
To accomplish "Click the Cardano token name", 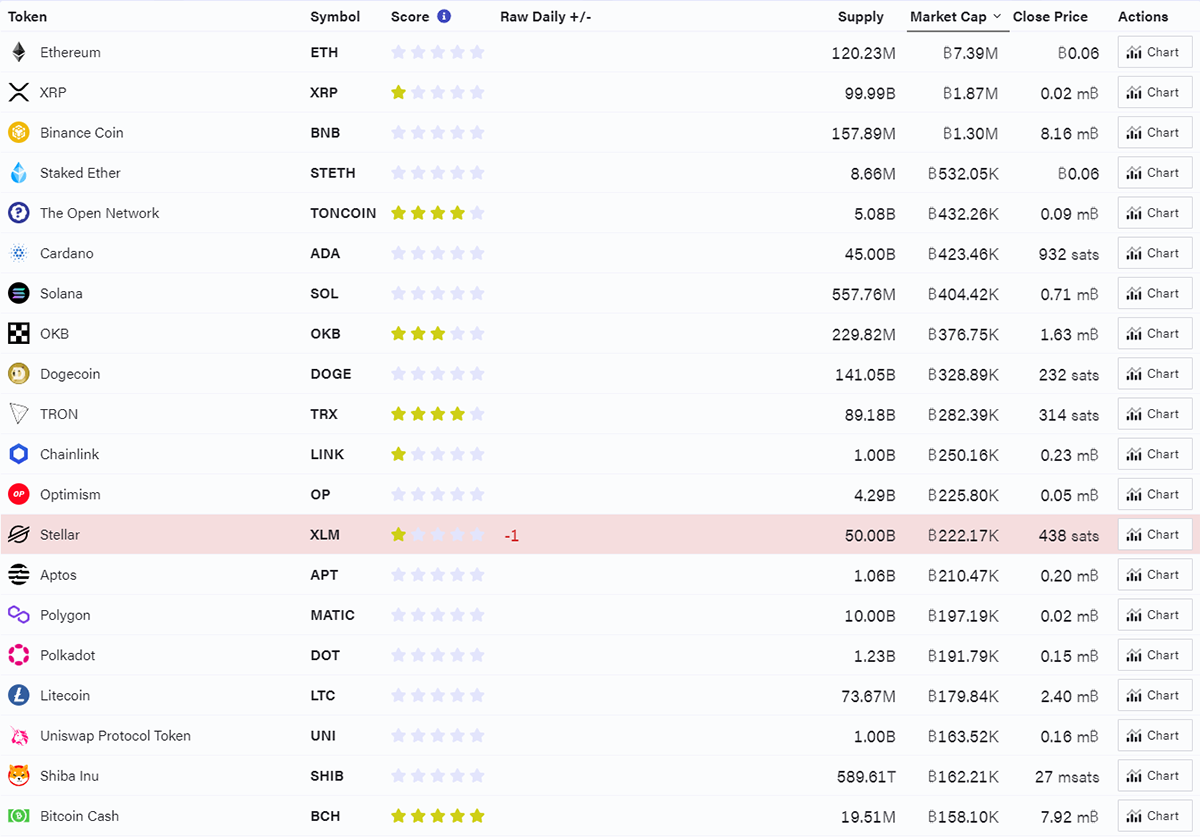I will pos(67,253).
